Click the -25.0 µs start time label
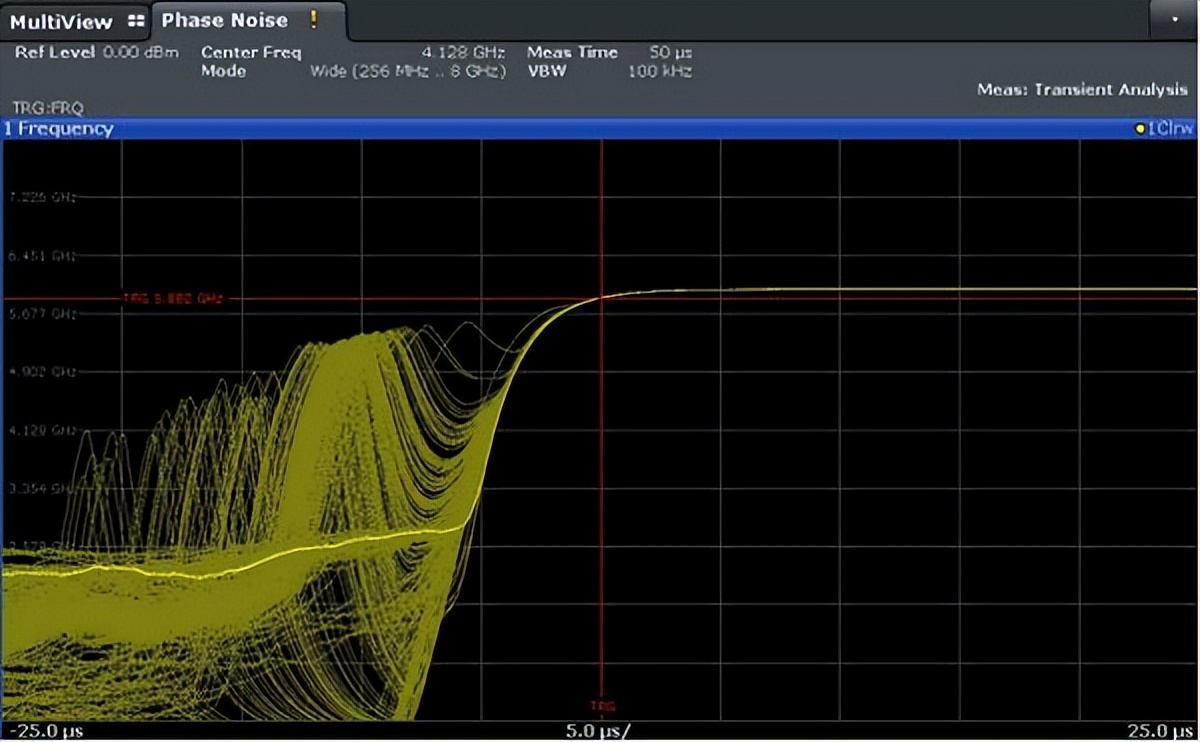1200x742 pixels. (44, 731)
